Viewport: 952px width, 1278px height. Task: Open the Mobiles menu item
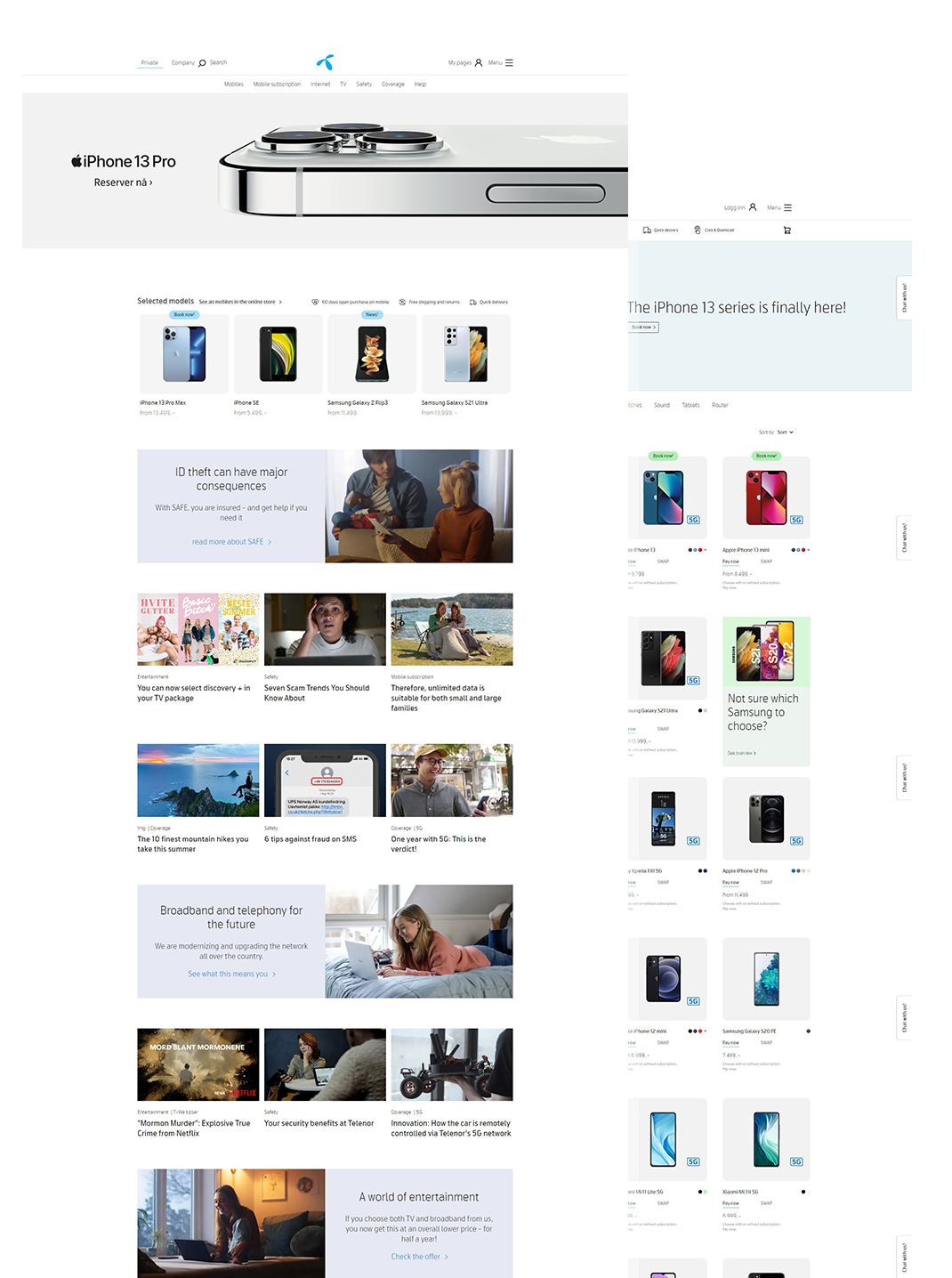click(x=234, y=85)
